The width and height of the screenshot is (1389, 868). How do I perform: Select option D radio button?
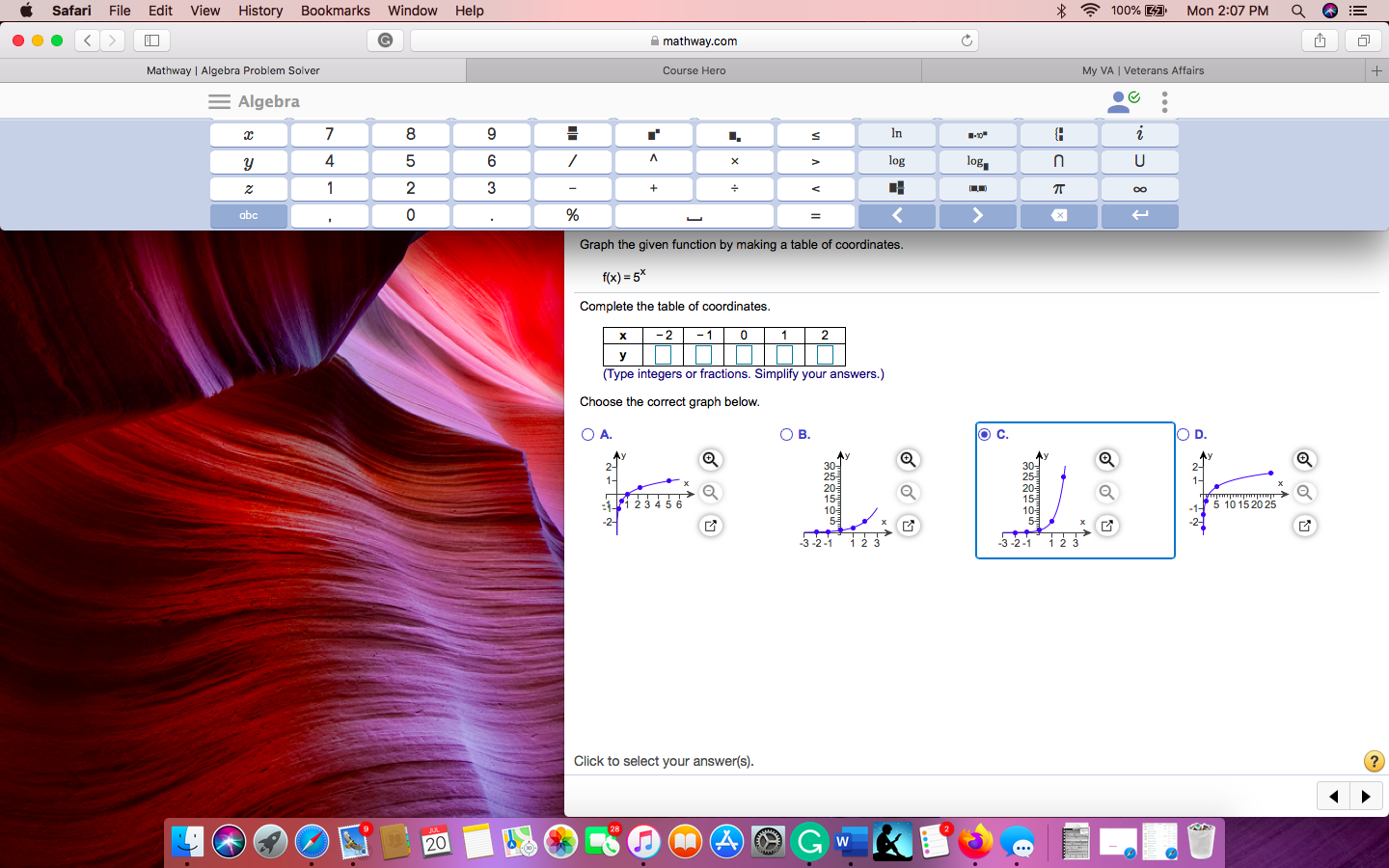[x=1183, y=435]
